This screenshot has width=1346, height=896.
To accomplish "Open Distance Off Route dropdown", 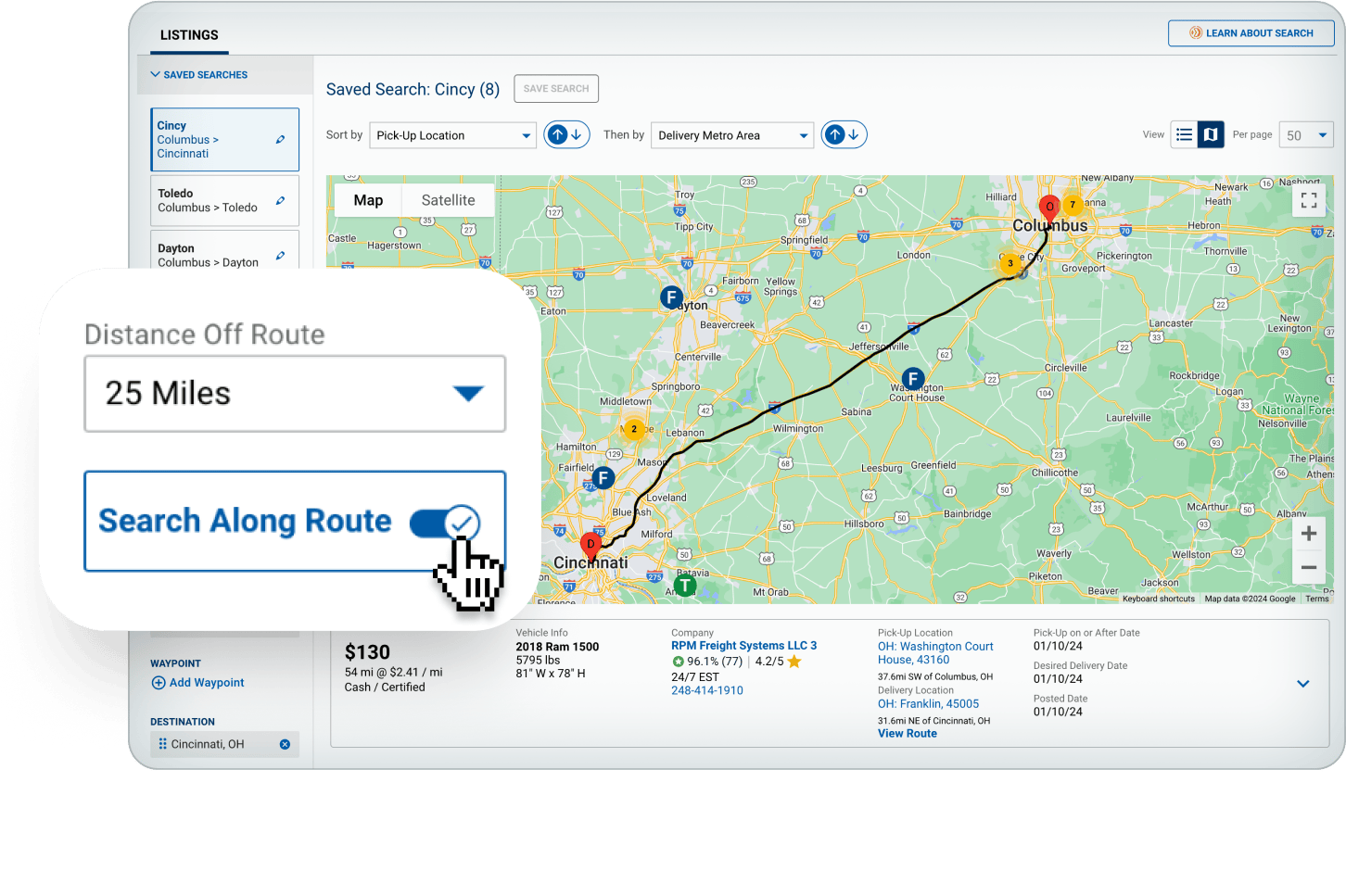I will [295, 394].
